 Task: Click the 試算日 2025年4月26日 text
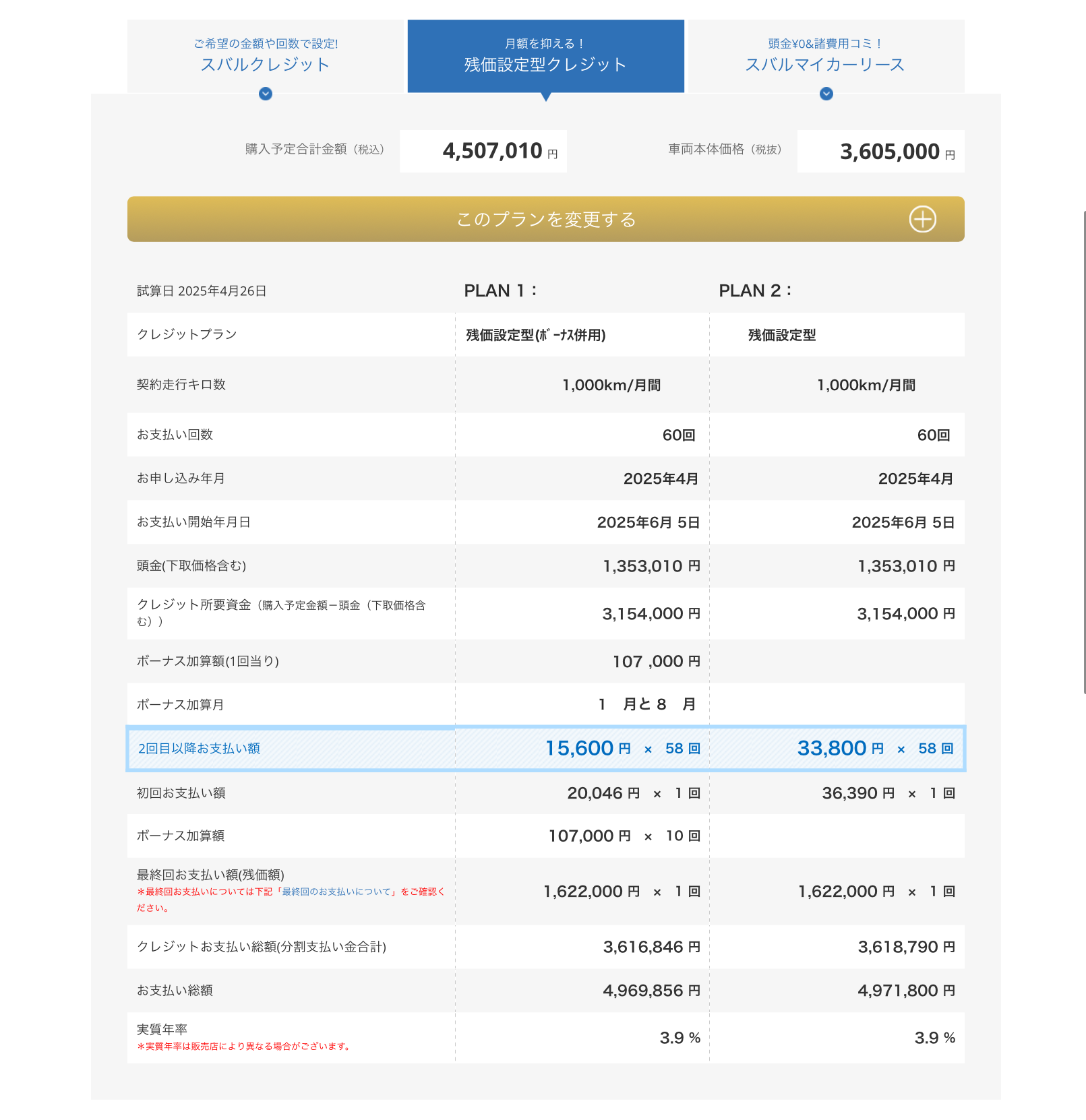click(202, 291)
